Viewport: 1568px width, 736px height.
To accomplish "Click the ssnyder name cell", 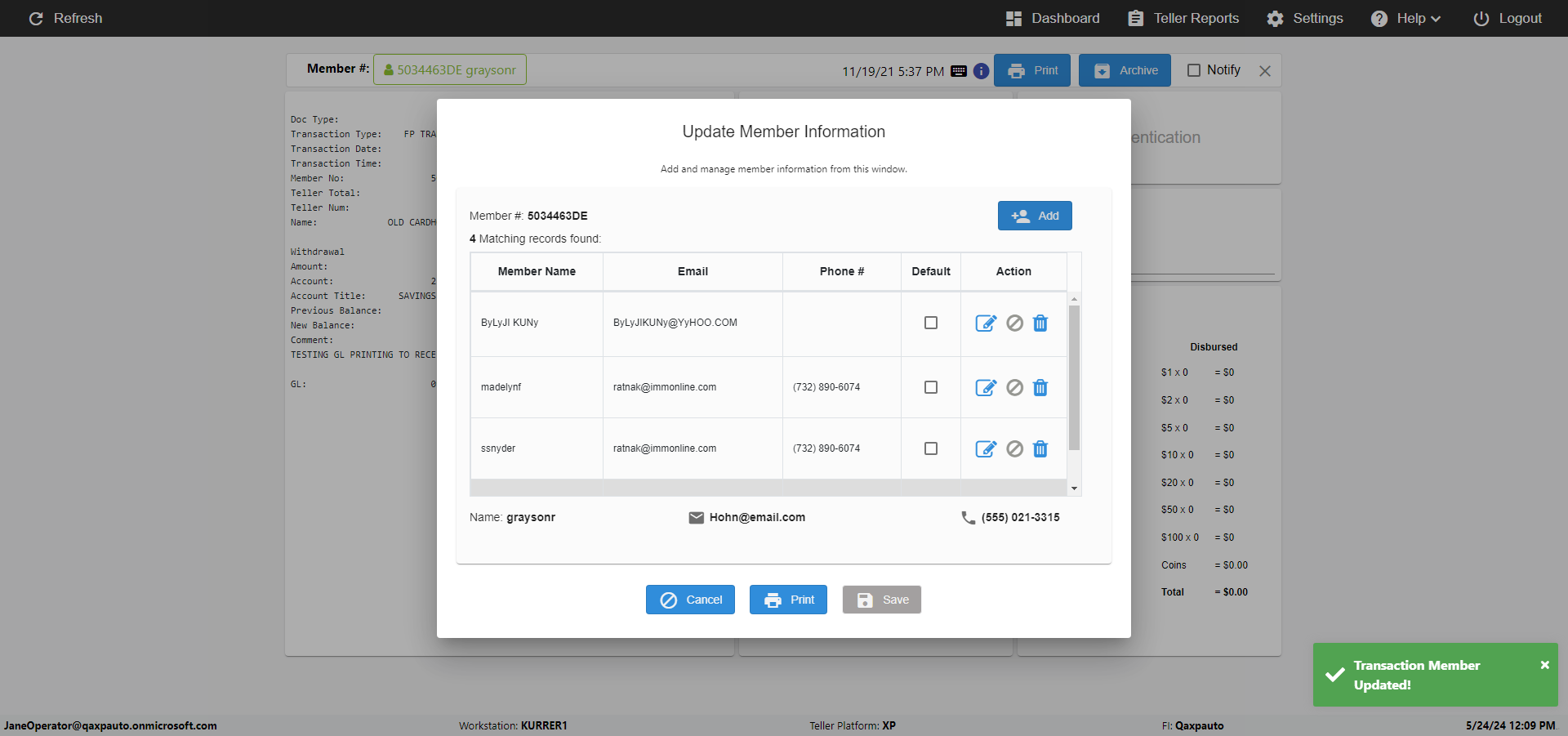I will (x=537, y=448).
